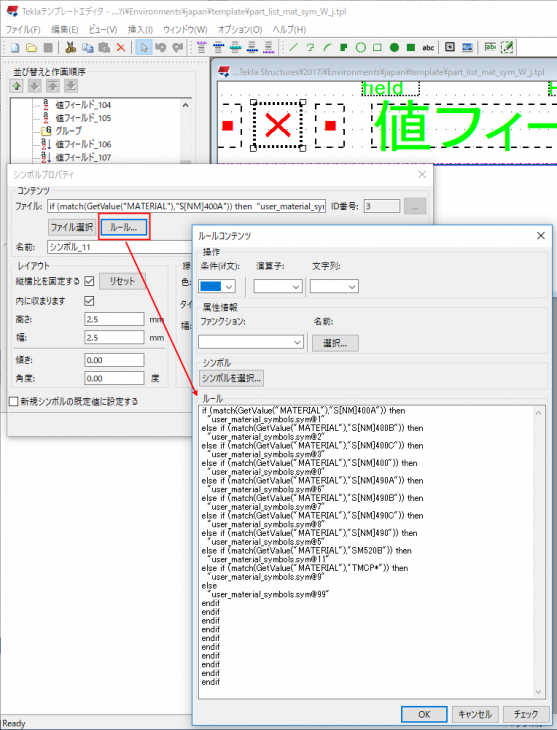Screen dimensions: 557x730
Task: Open the 挿入(I) menu
Action: tap(140, 30)
